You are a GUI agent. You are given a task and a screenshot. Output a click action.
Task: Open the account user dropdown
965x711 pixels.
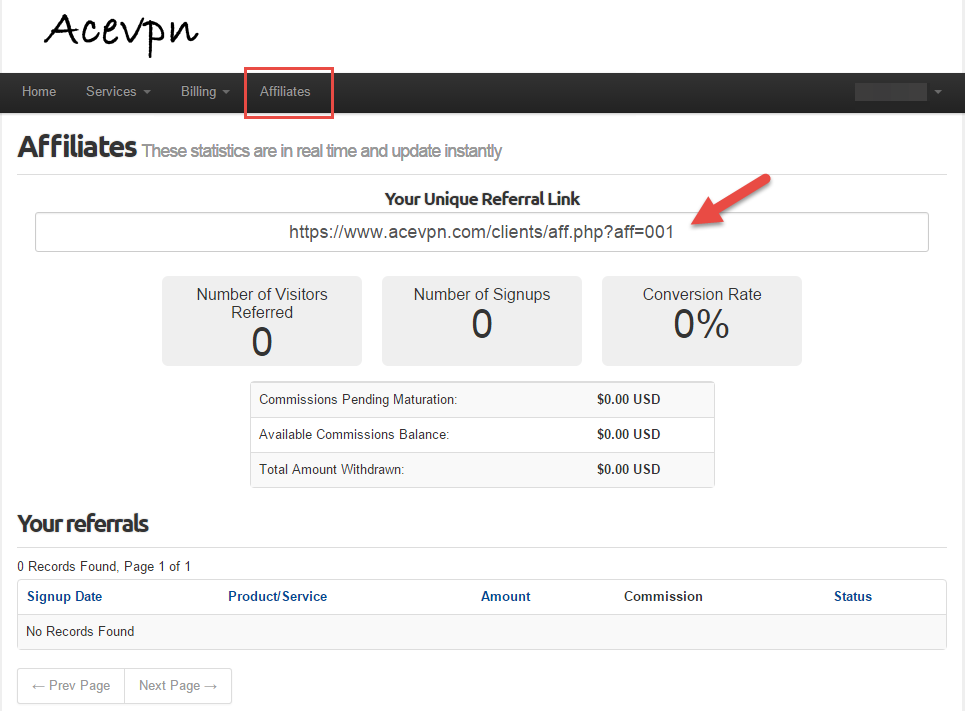(x=899, y=92)
